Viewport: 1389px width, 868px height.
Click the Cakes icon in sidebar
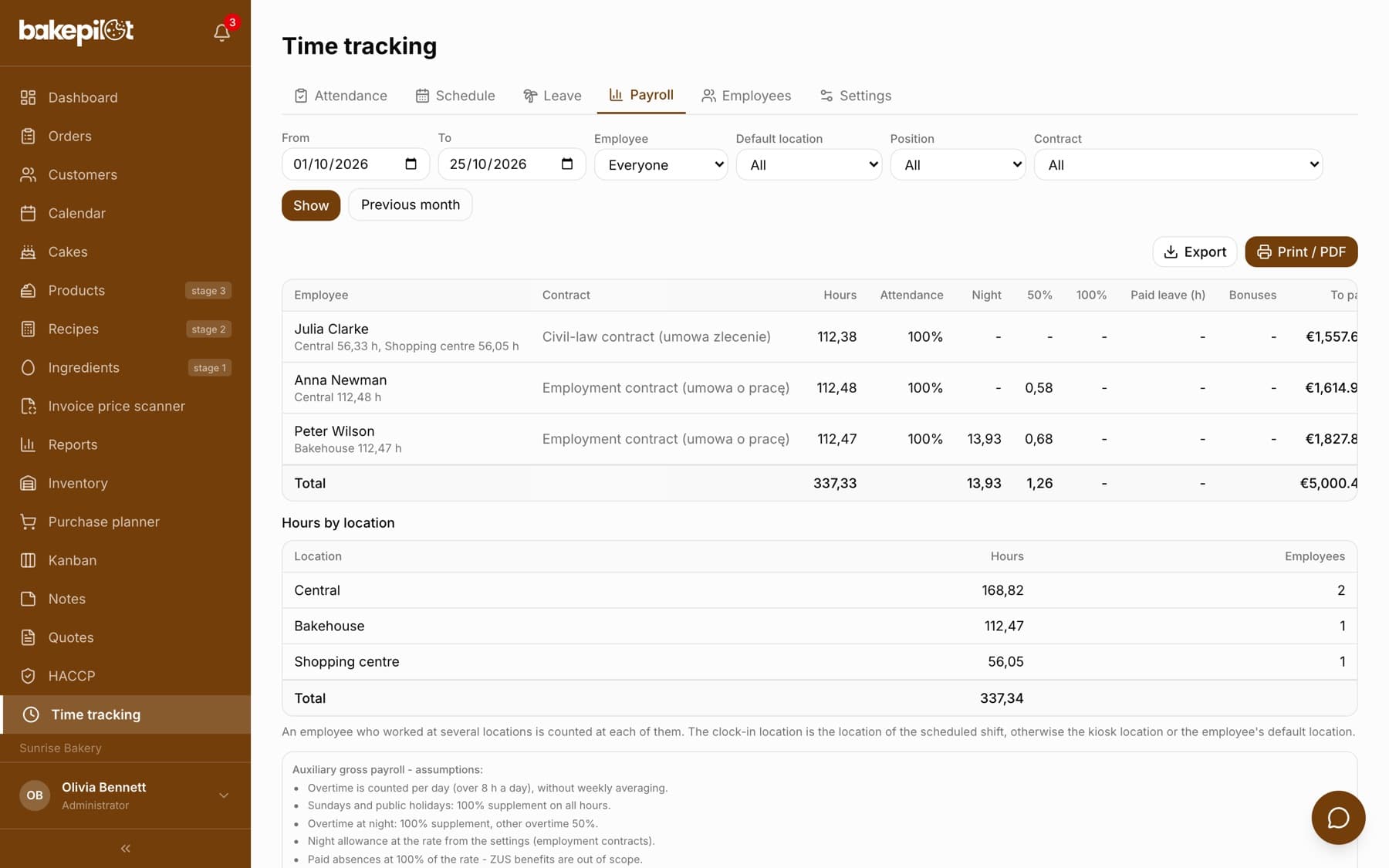[x=28, y=252]
